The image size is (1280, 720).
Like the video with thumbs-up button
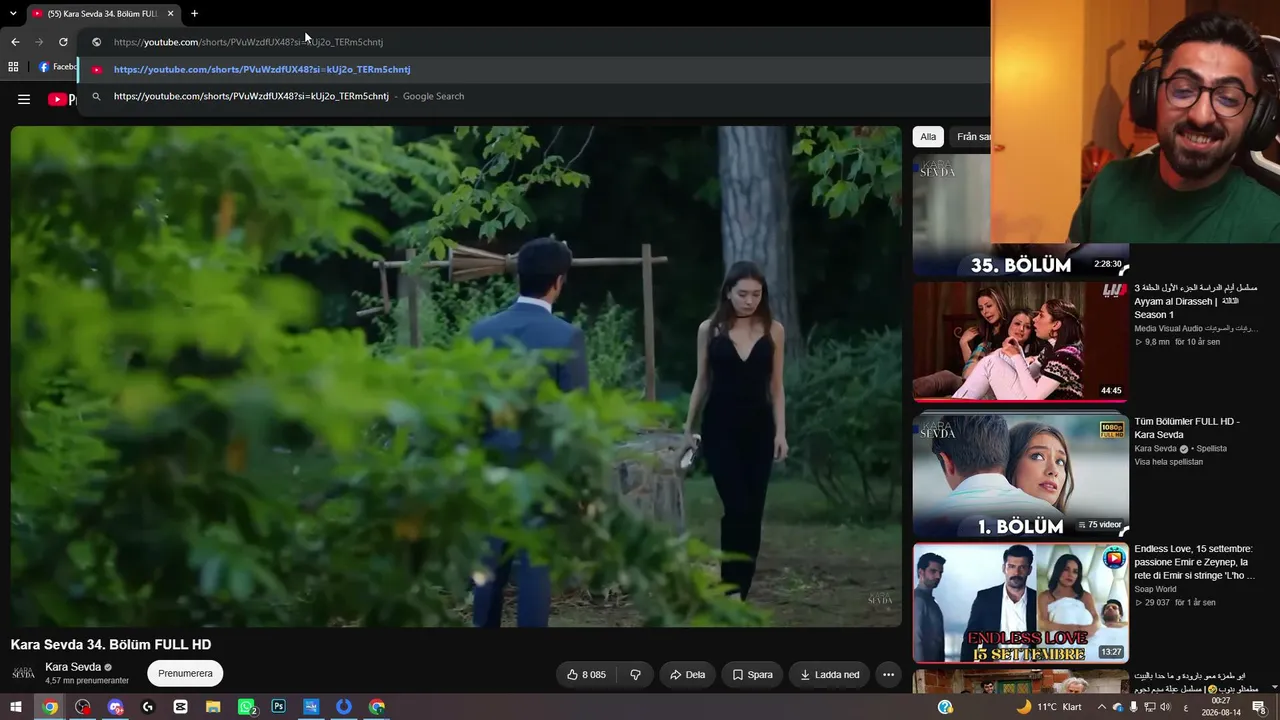click(586, 675)
